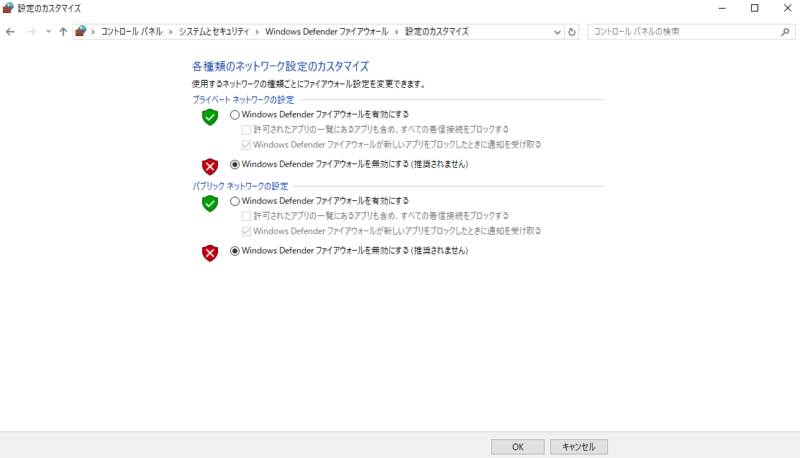Check block all incoming connections under public network
Viewport: 800px width, 458px height.
246,216
